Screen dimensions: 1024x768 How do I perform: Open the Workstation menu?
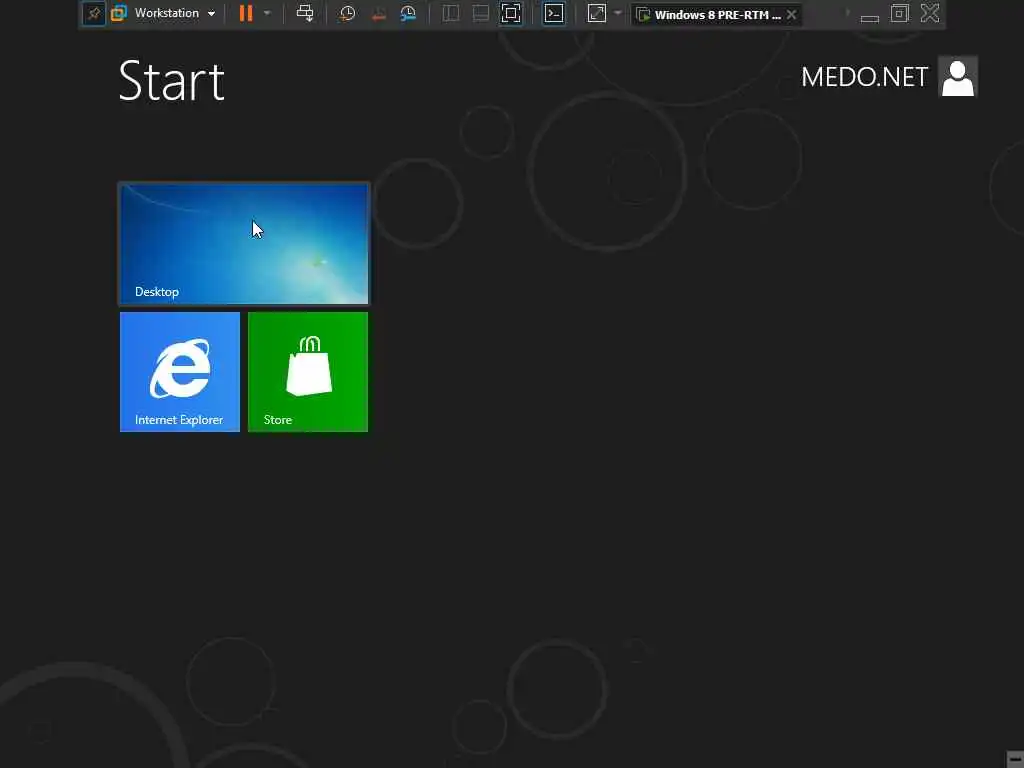point(174,13)
